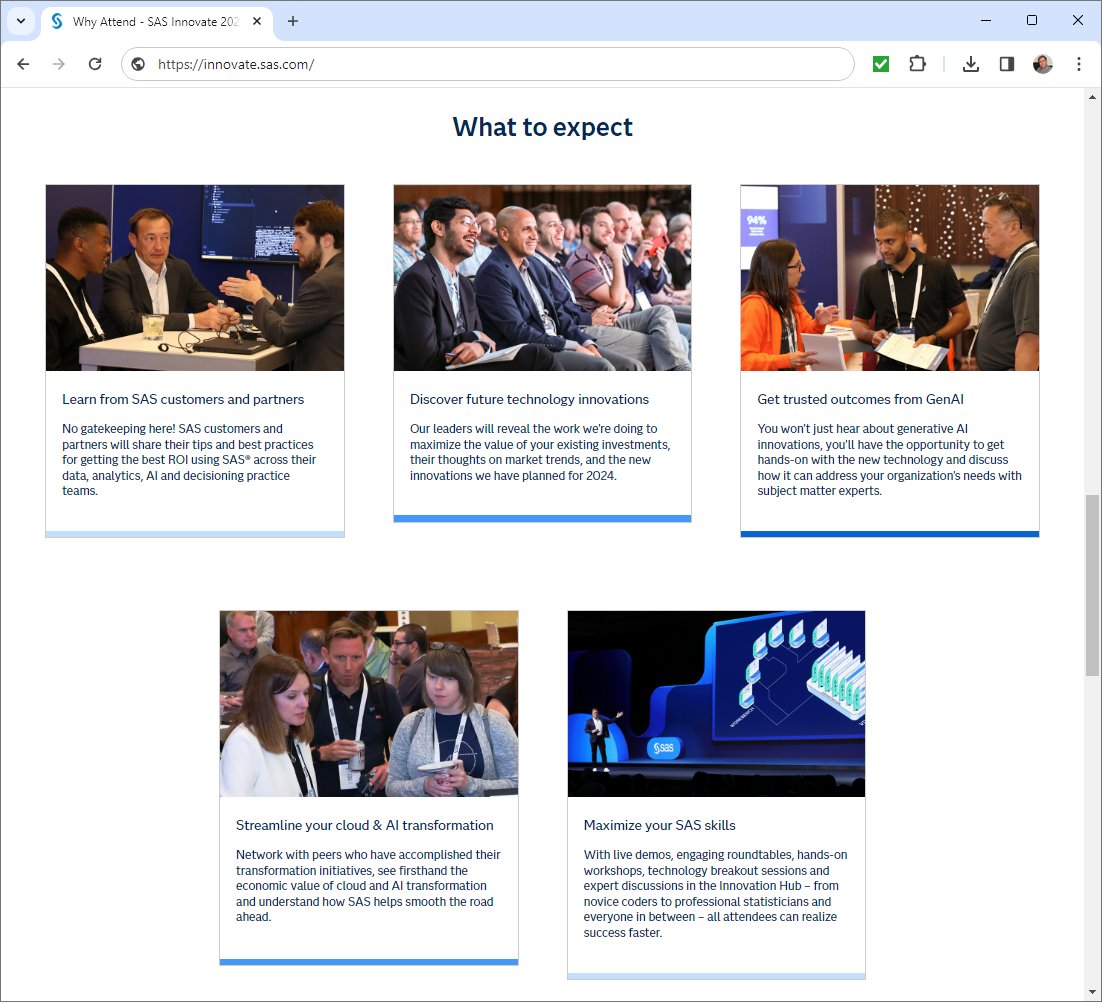This screenshot has width=1102, height=1002.
Task: Open Chrome three-dot menu
Action: point(1079,64)
